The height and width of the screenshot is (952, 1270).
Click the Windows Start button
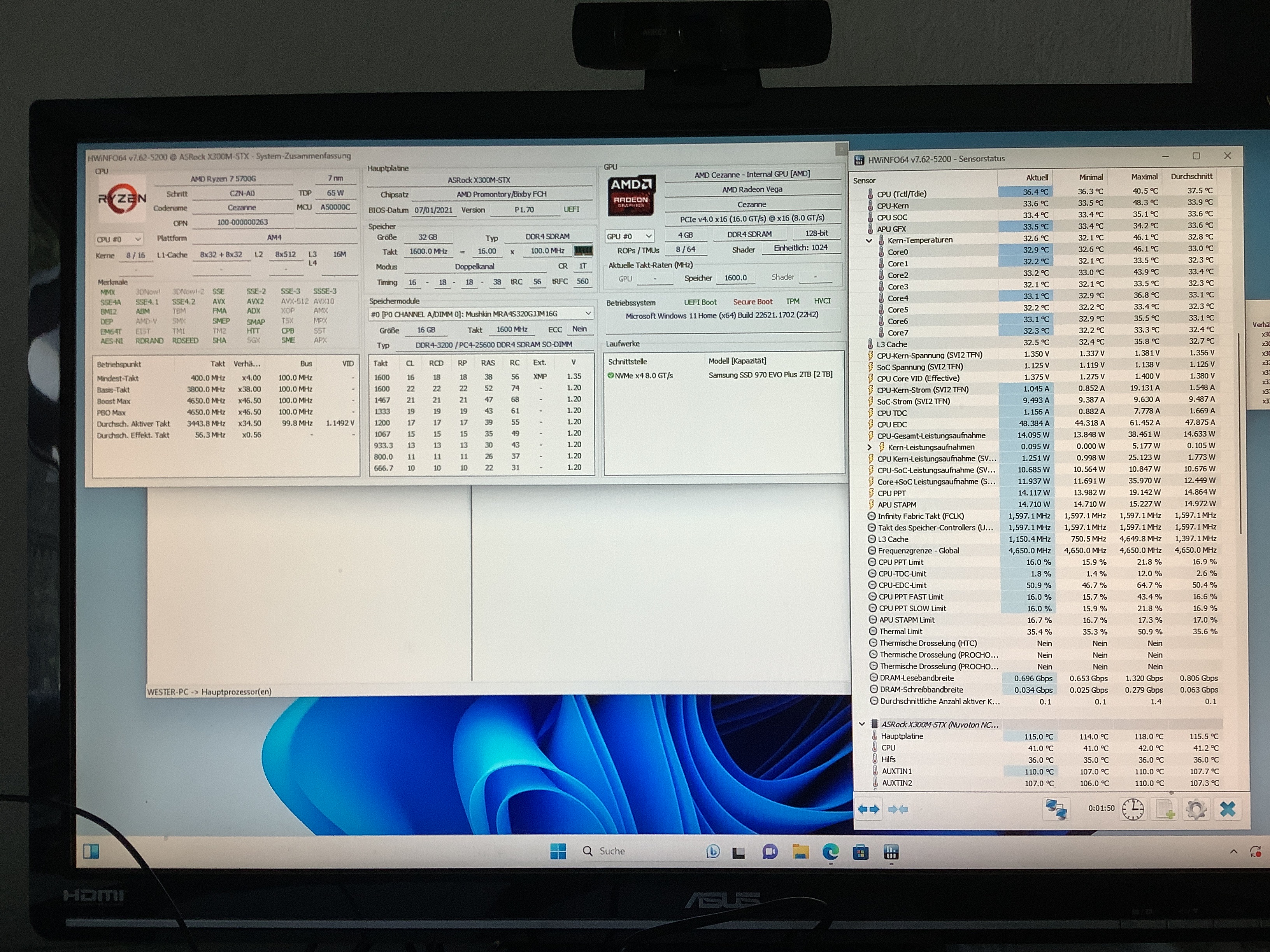[x=558, y=851]
